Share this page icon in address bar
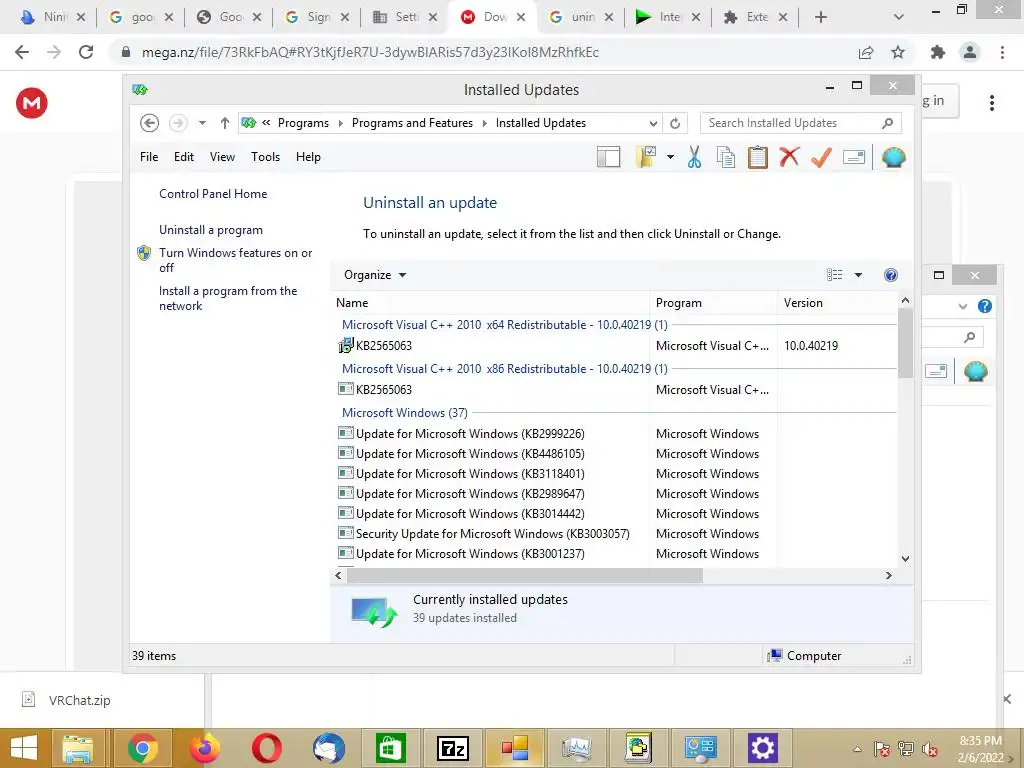The image size is (1024, 768). tap(866, 52)
